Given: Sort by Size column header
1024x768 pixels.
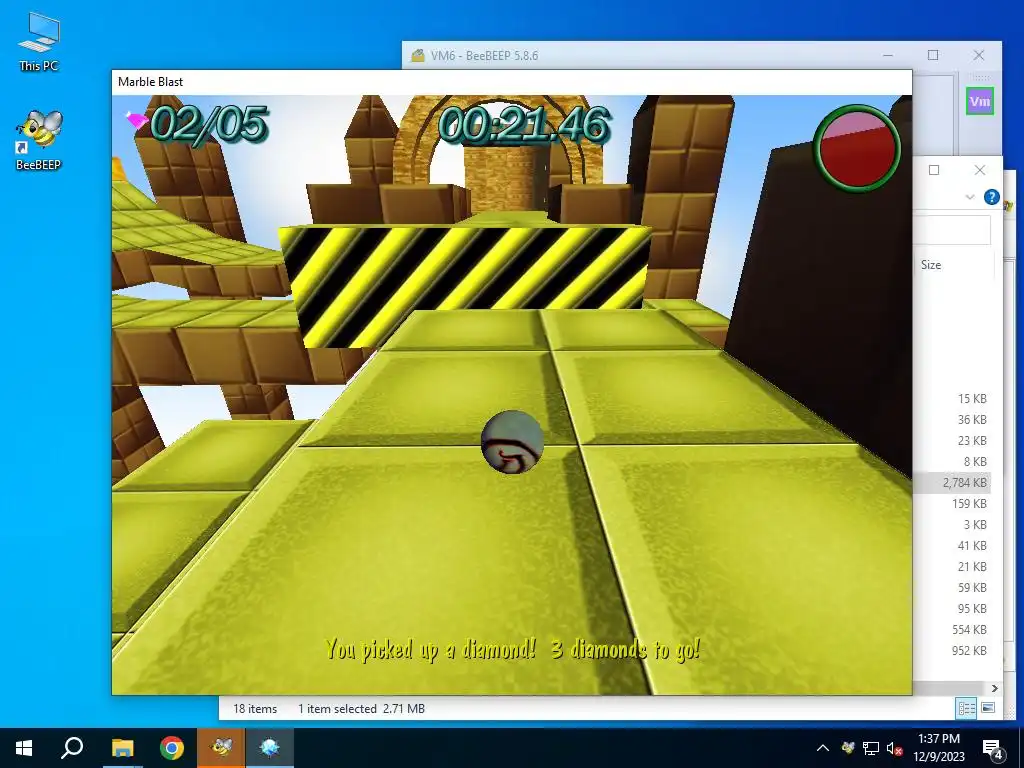Looking at the screenshot, I should (x=931, y=264).
